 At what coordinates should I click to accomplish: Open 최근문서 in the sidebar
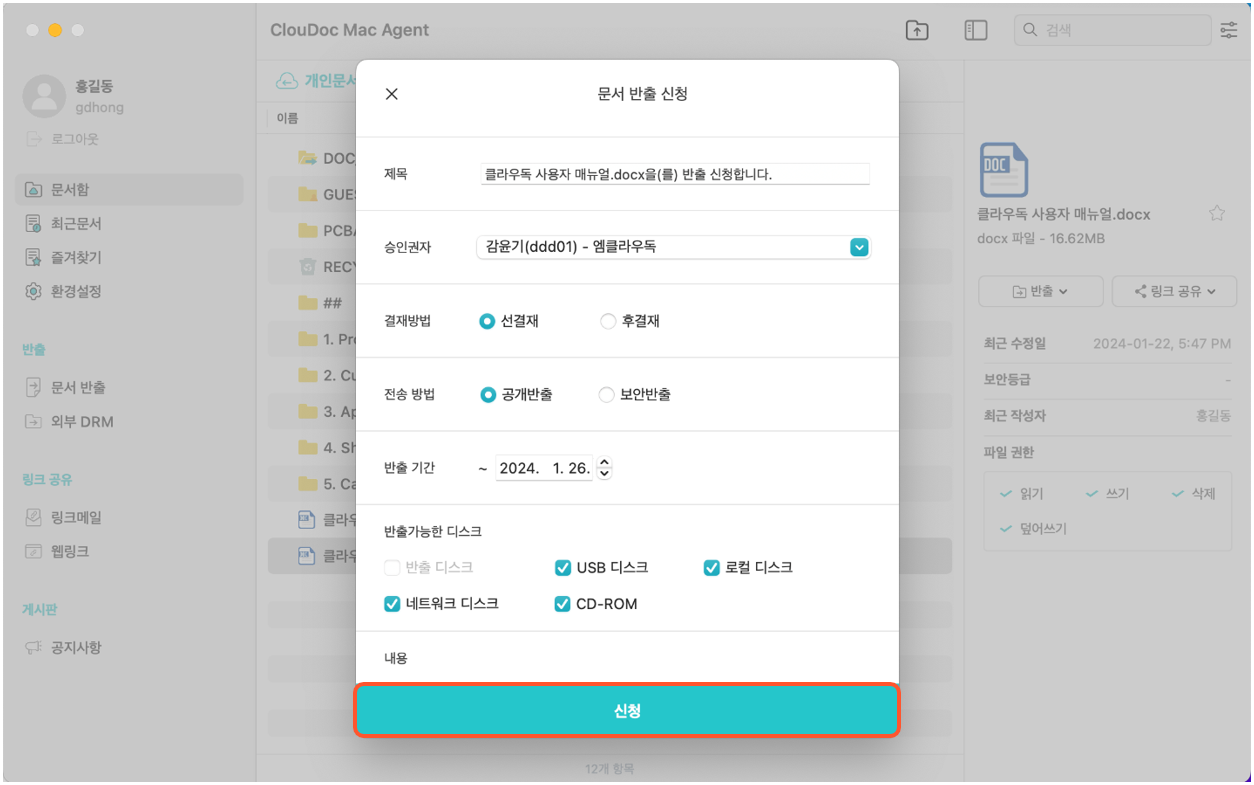tap(129, 224)
